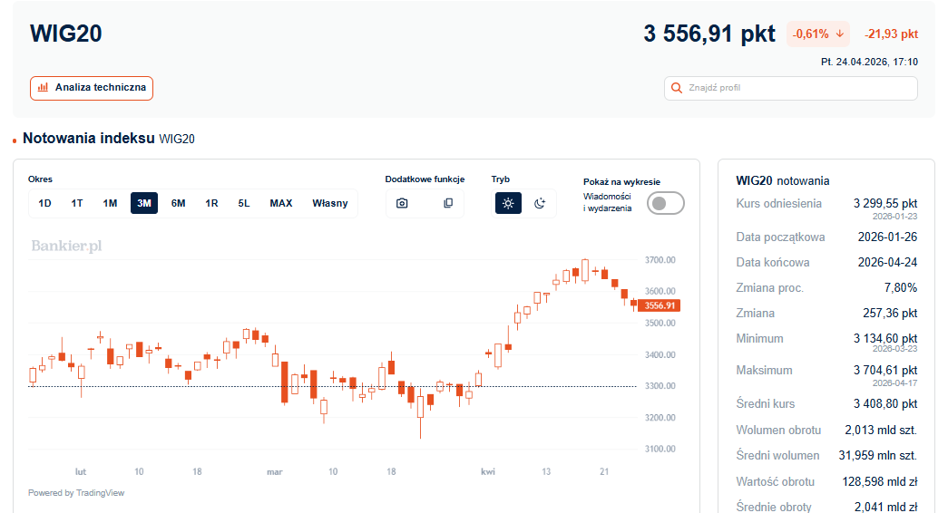Show the 5L period chart

(244, 203)
